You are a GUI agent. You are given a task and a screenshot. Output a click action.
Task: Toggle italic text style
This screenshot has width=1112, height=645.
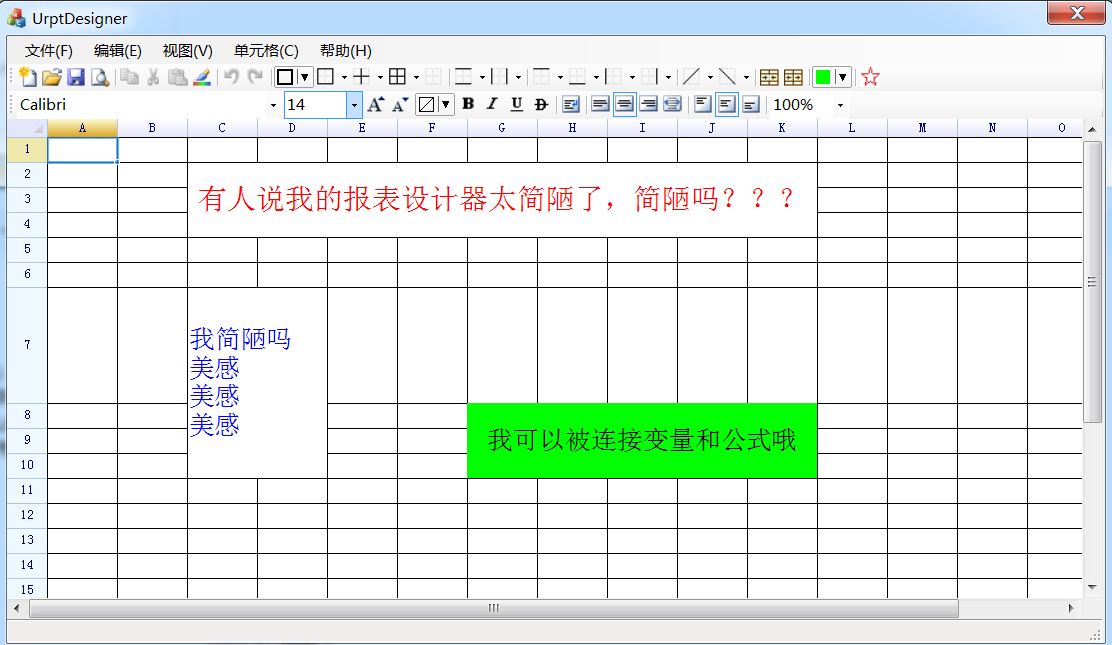(x=492, y=104)
